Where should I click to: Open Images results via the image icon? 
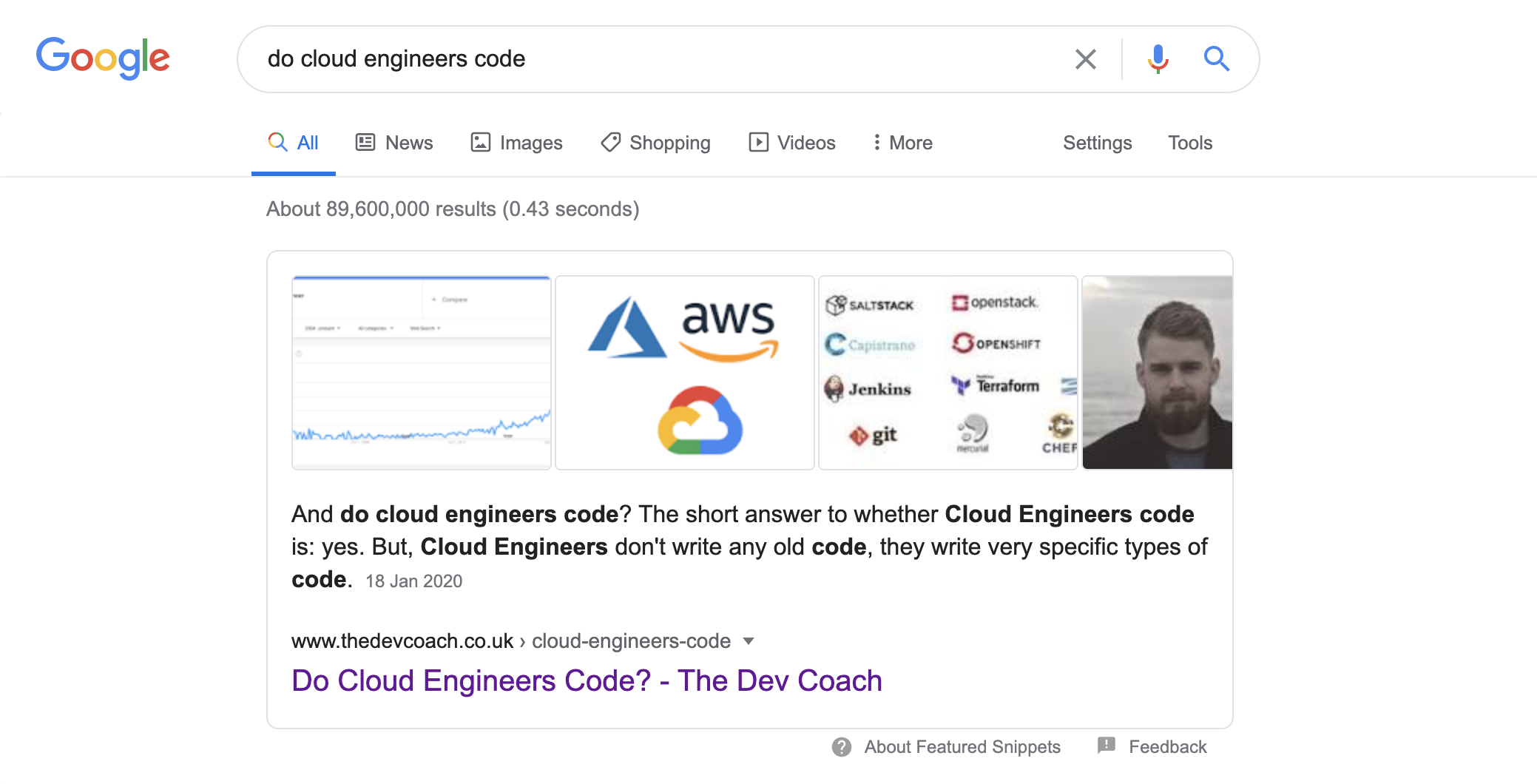480,142
